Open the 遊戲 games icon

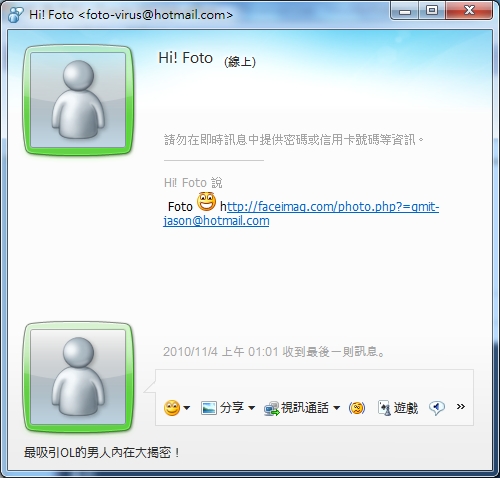click(384, 408)
